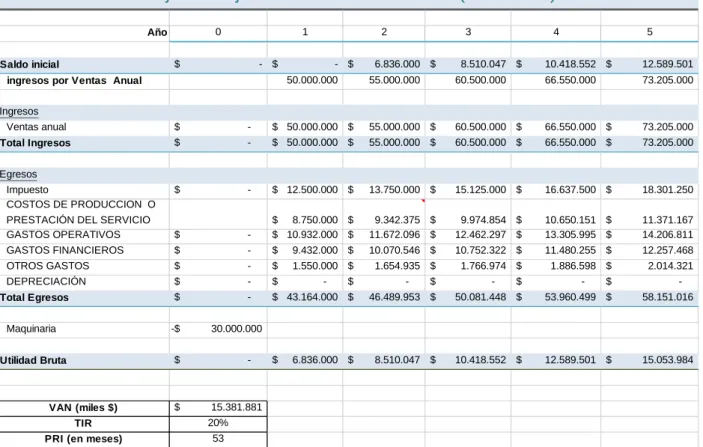Click Utilidad Bruta value 15.053.984
This screenshot has height=447, width=703.
pyautogui.click(x=667, y=360)
